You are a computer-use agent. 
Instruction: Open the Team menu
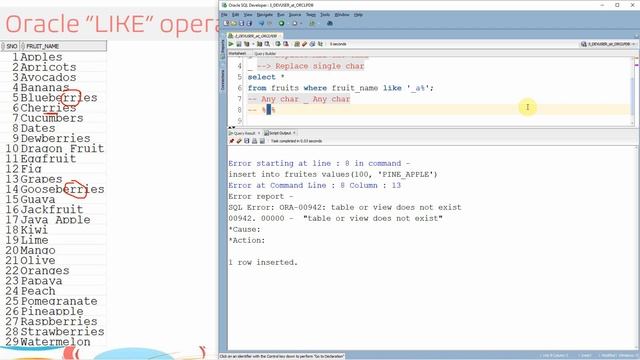point(311,15)
